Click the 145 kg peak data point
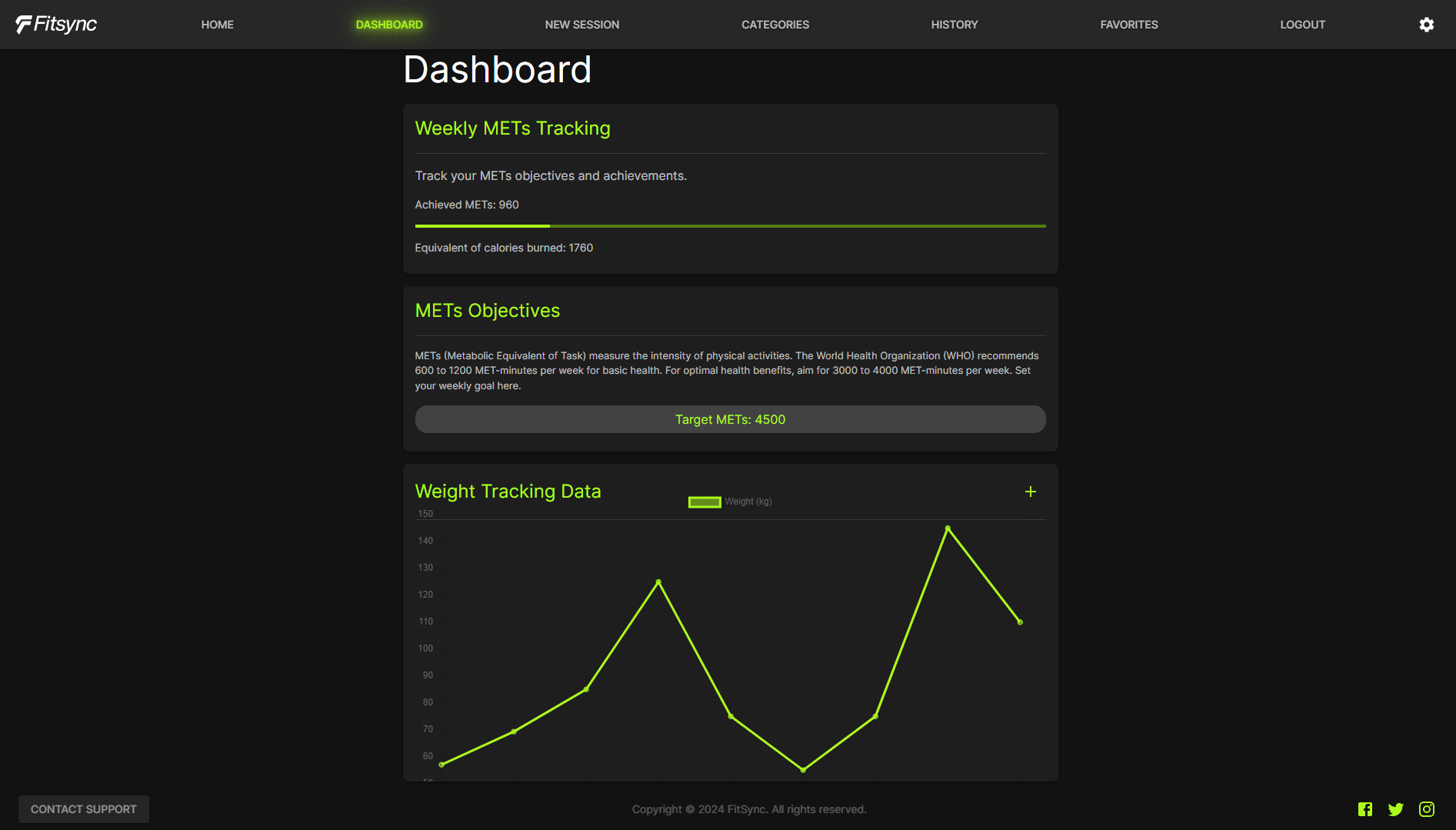Viewport: 1456px width, 830px height. pyautogui.click(x=948, y=528)
